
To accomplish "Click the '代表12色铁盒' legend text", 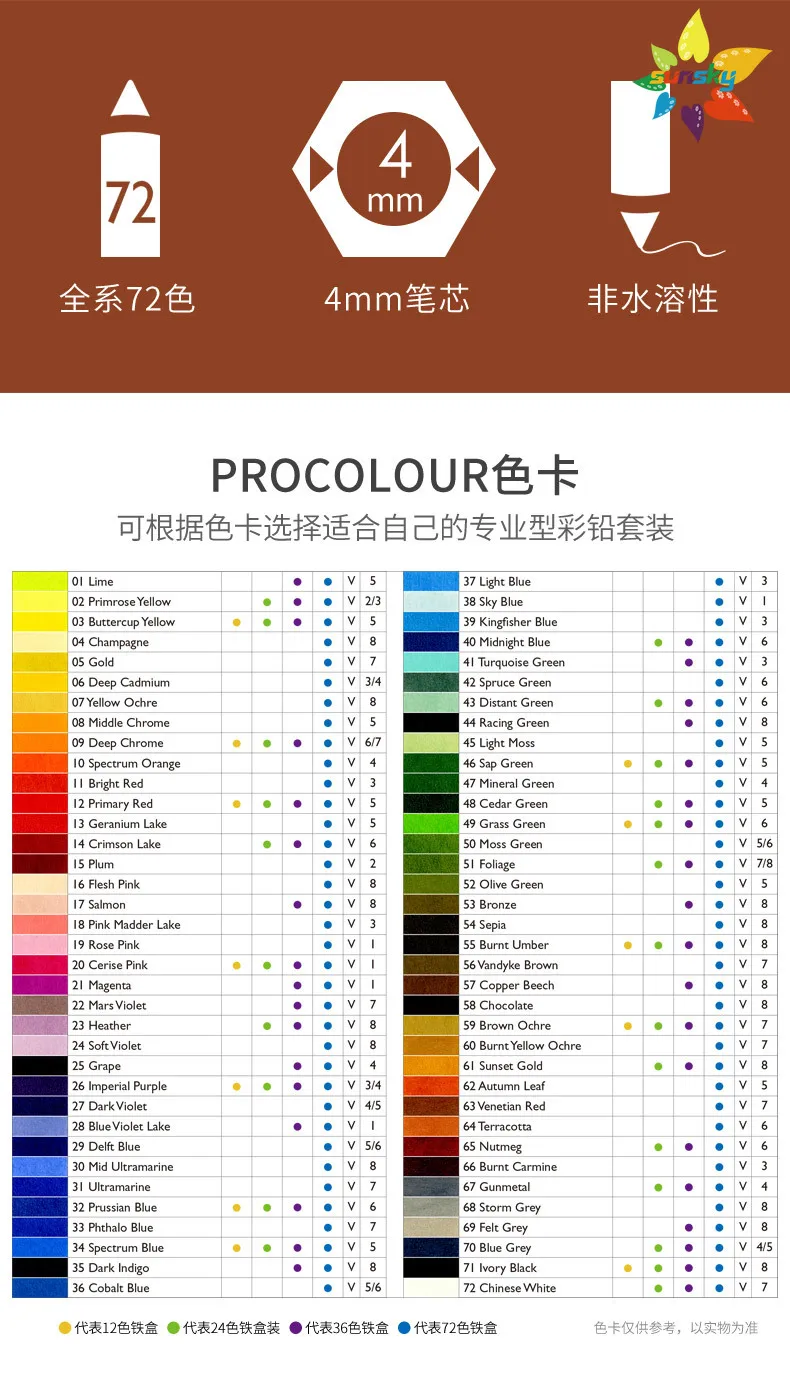I will coord(115,1328).
